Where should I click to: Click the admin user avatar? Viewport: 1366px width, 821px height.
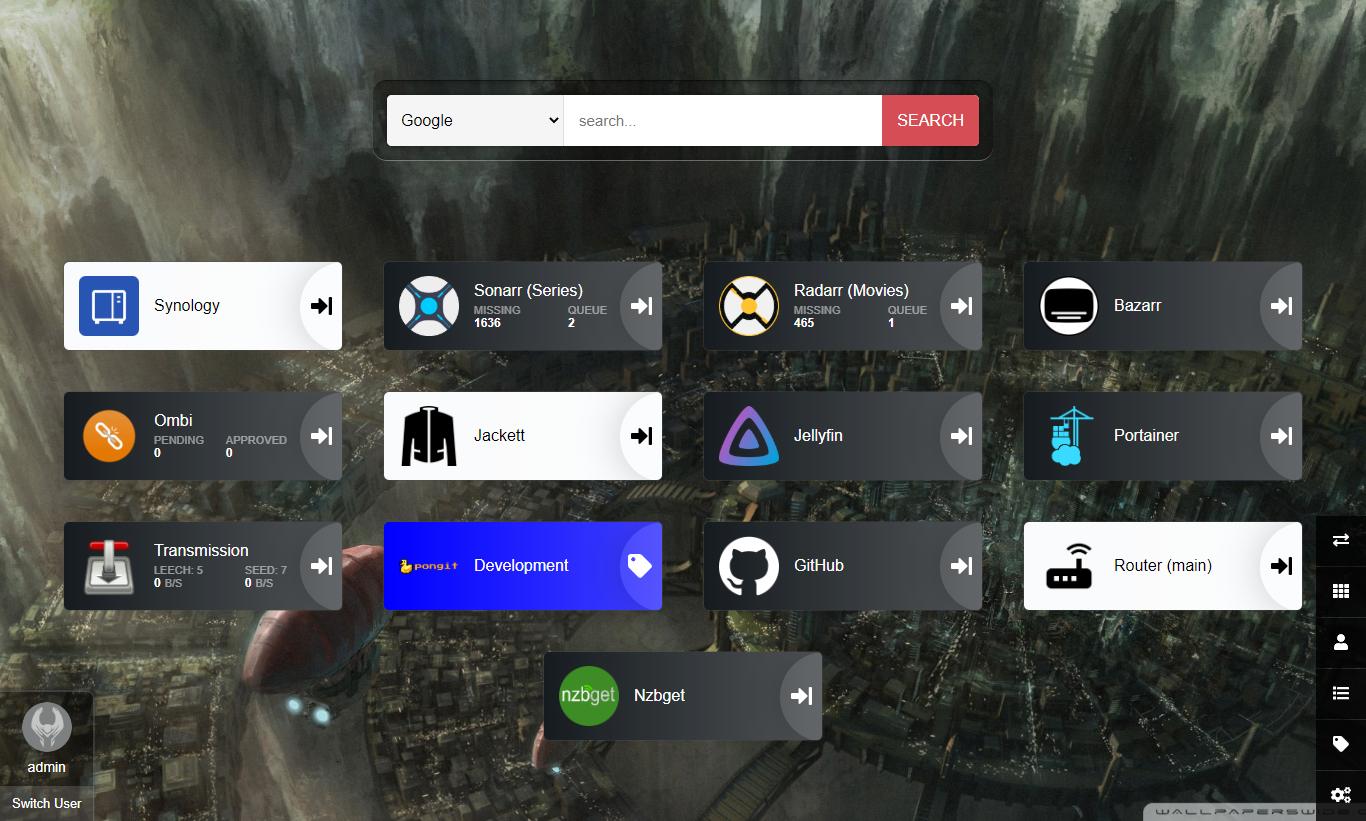click(x=47, y=727)
